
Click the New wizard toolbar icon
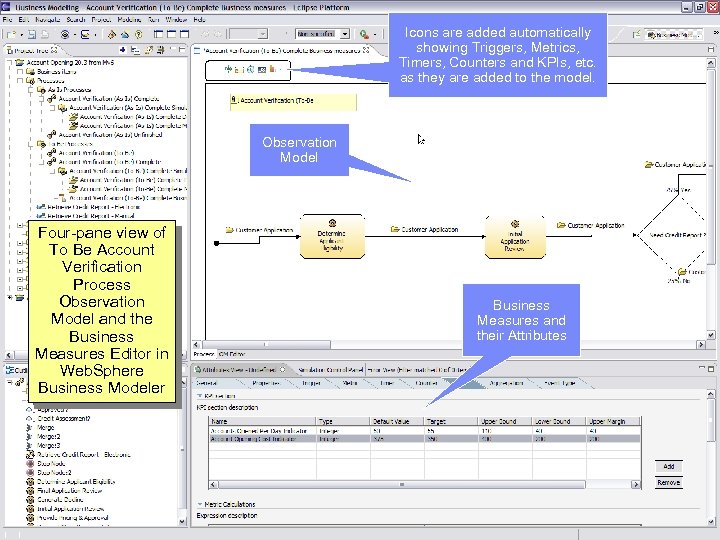(x=11, y=34)
